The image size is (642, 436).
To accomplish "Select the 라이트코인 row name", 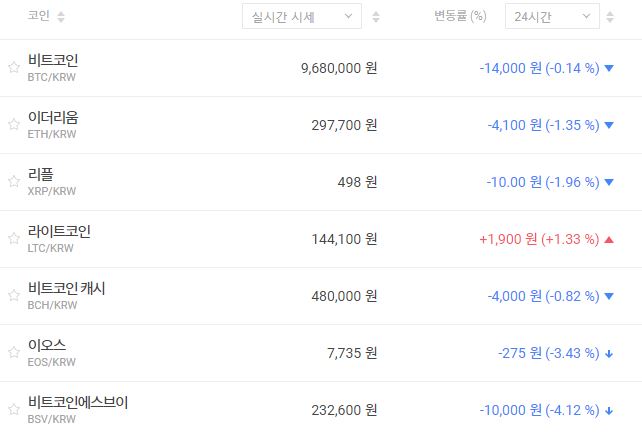I will pos(59,232).
